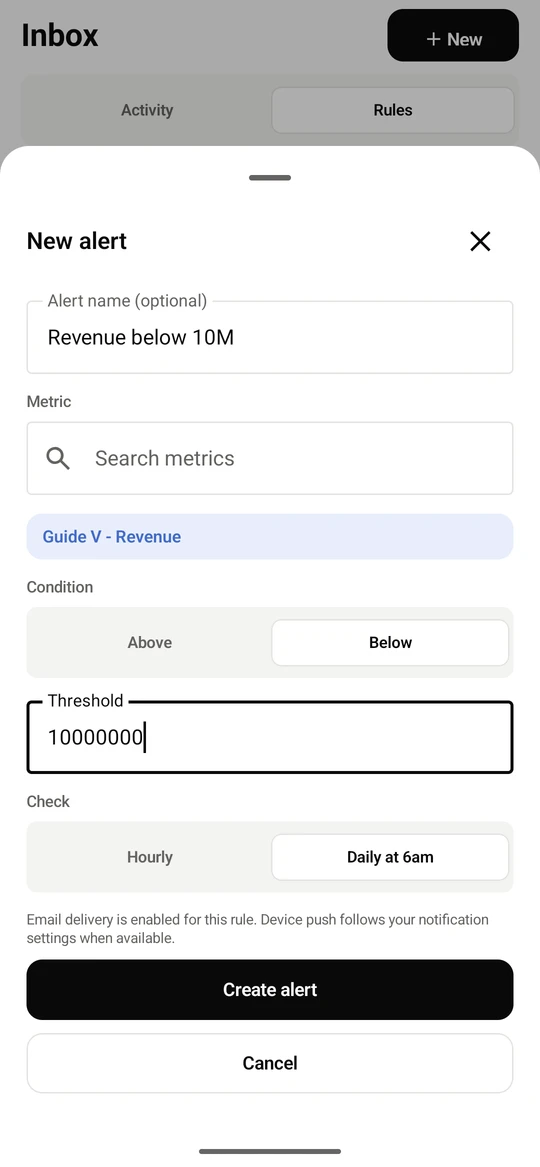Choose the Hourly check frequency

point(150,857)
